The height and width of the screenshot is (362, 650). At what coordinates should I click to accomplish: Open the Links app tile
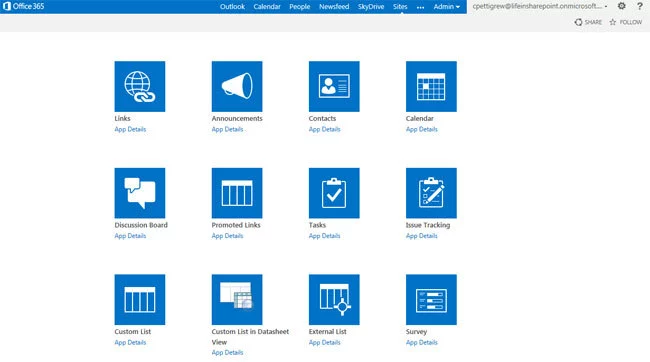tap(140, 86)
